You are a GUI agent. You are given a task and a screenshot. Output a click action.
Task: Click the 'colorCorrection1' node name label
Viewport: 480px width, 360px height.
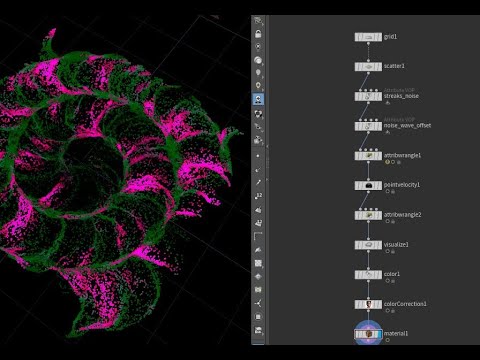pyautogui.click(x=405, y=304)
